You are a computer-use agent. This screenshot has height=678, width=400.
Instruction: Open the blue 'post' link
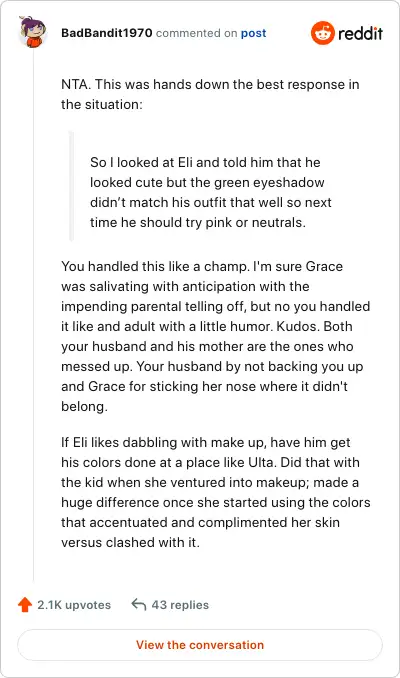(253, 33)
